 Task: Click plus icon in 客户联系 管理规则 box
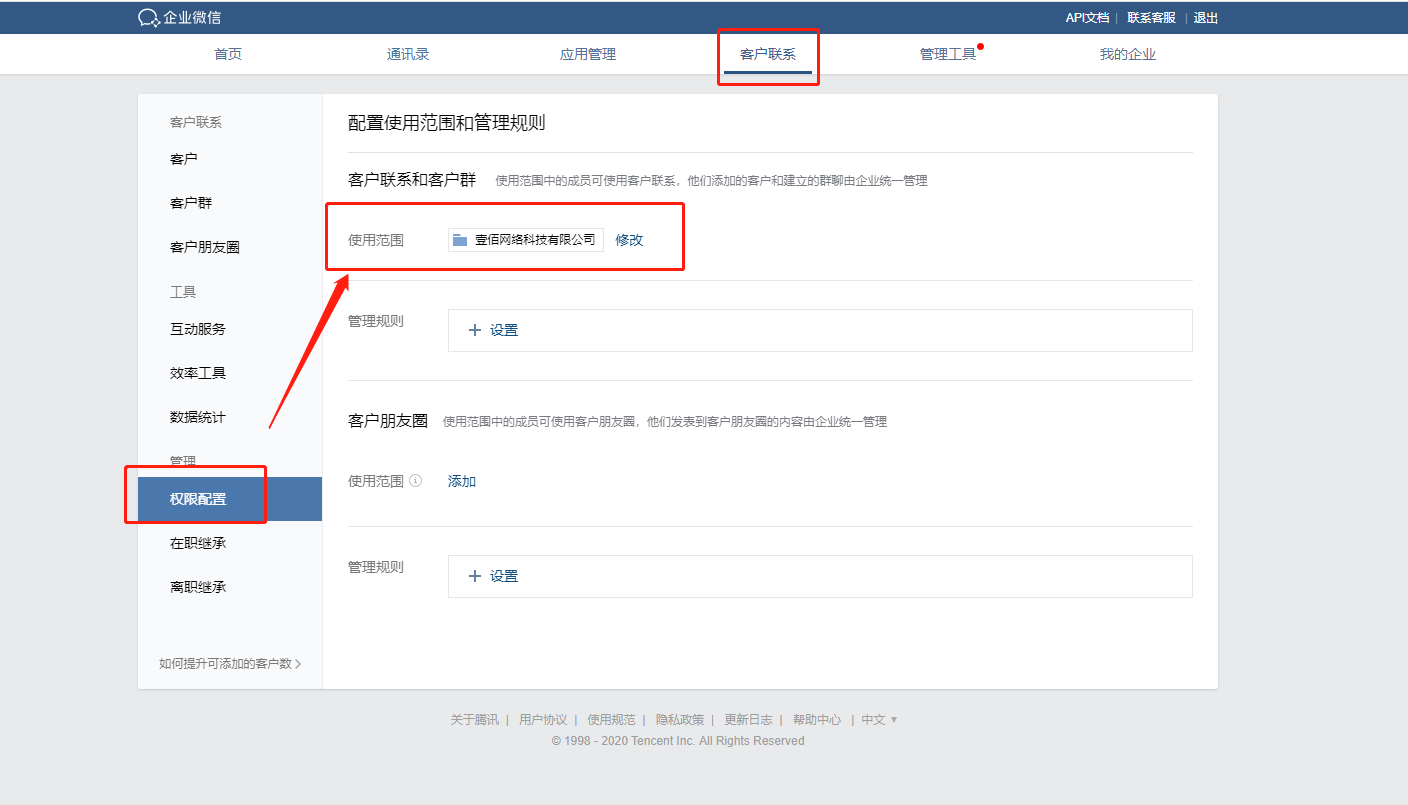pos(475,330)
